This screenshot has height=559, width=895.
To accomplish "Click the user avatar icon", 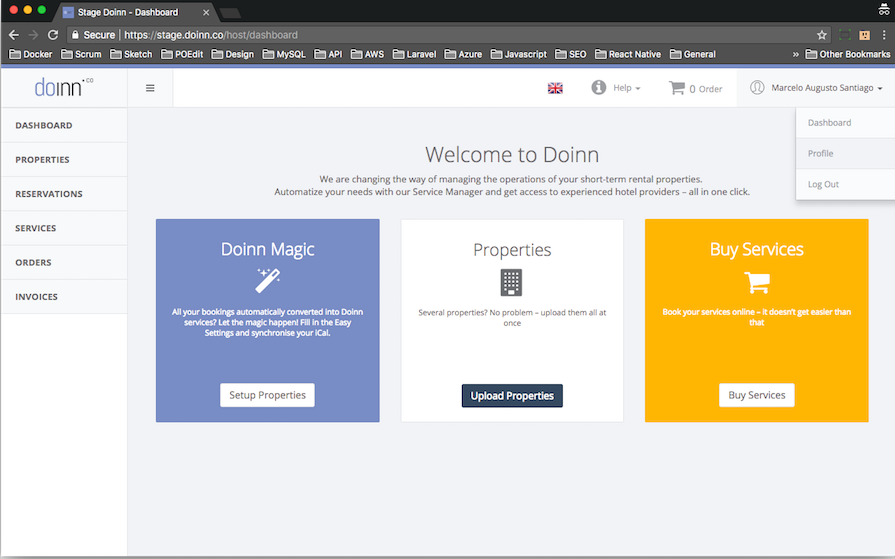I will [757, 87].
